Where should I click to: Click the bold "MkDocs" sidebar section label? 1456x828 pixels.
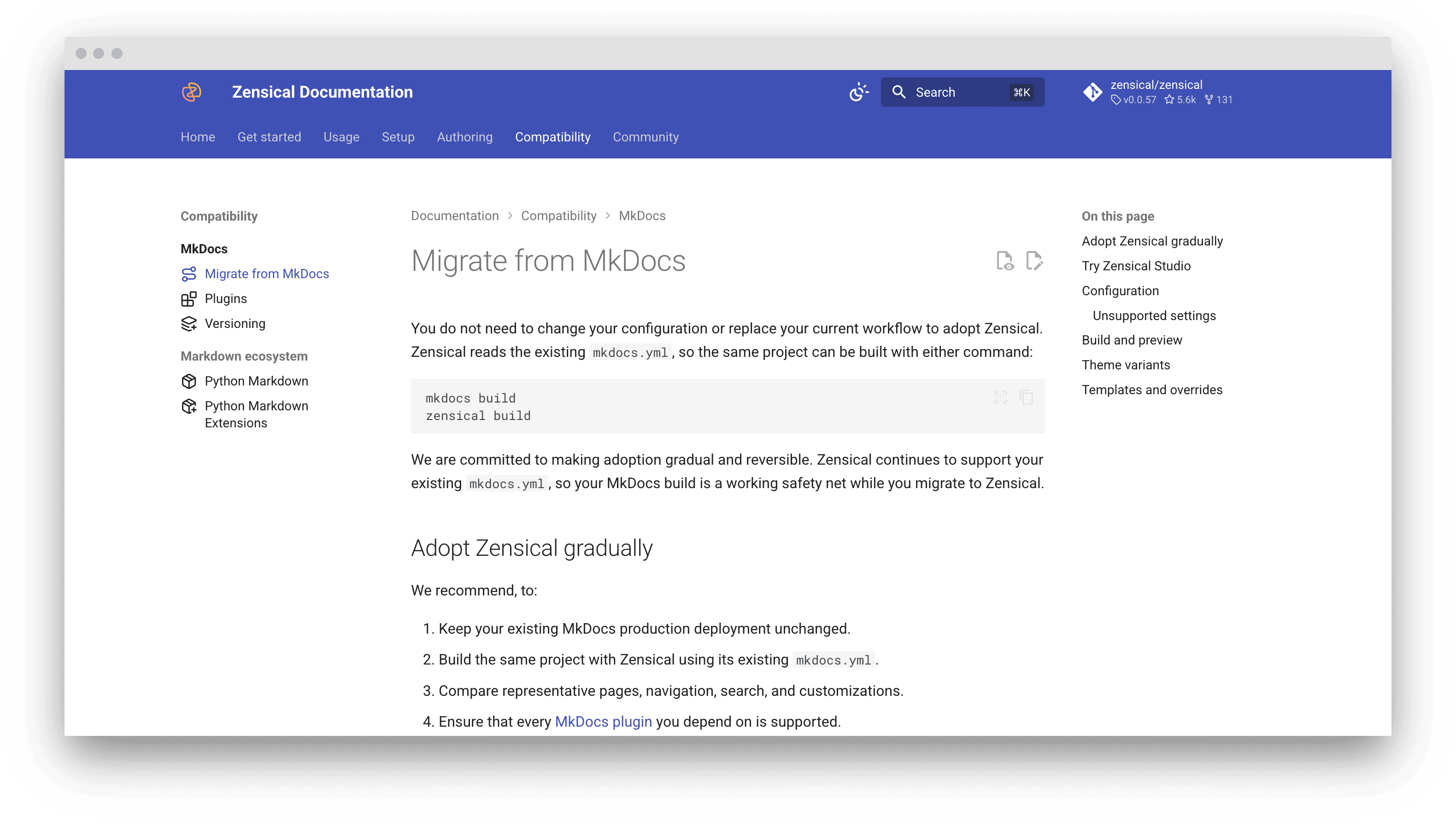point(204,249)
